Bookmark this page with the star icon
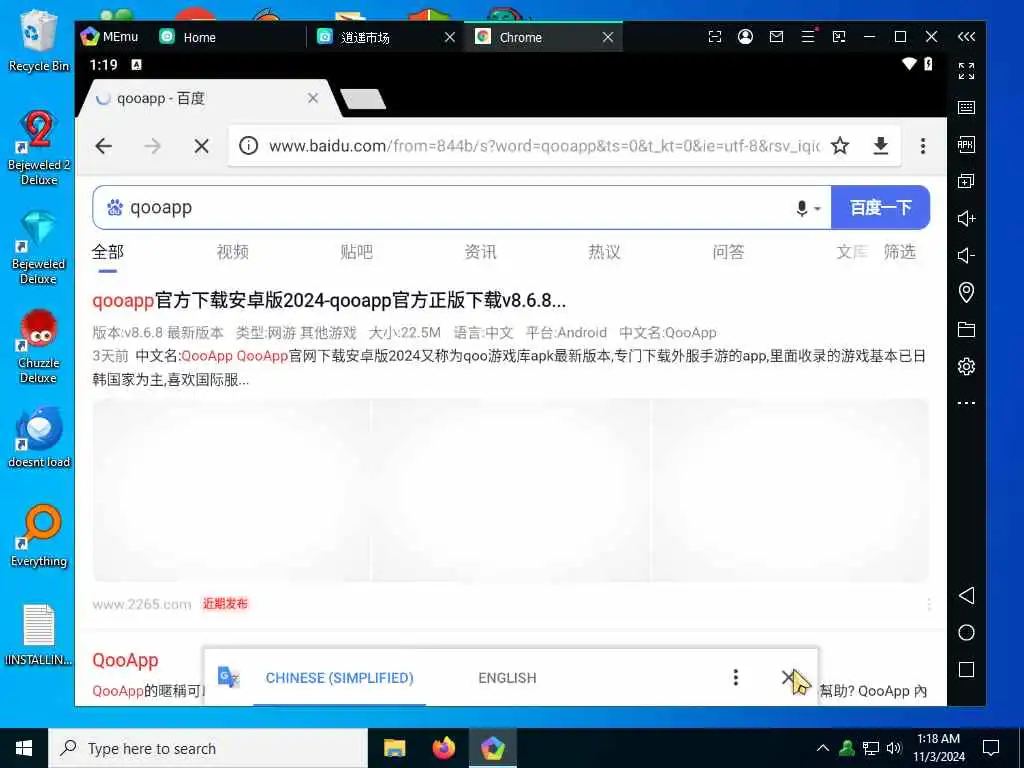 click(x=840, y=146)
